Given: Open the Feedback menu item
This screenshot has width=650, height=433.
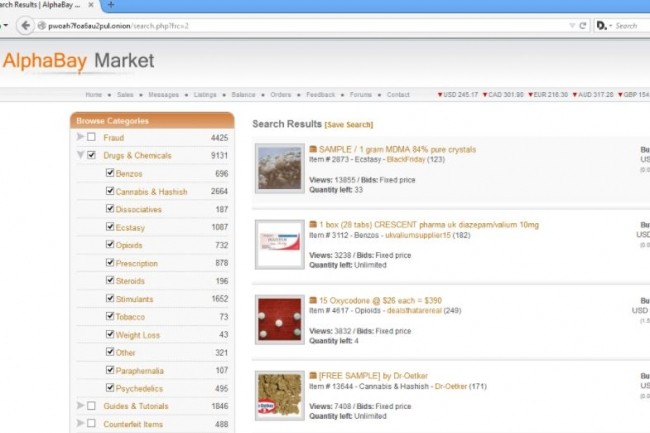Looking at the screenshot, I should pos(320,94).
